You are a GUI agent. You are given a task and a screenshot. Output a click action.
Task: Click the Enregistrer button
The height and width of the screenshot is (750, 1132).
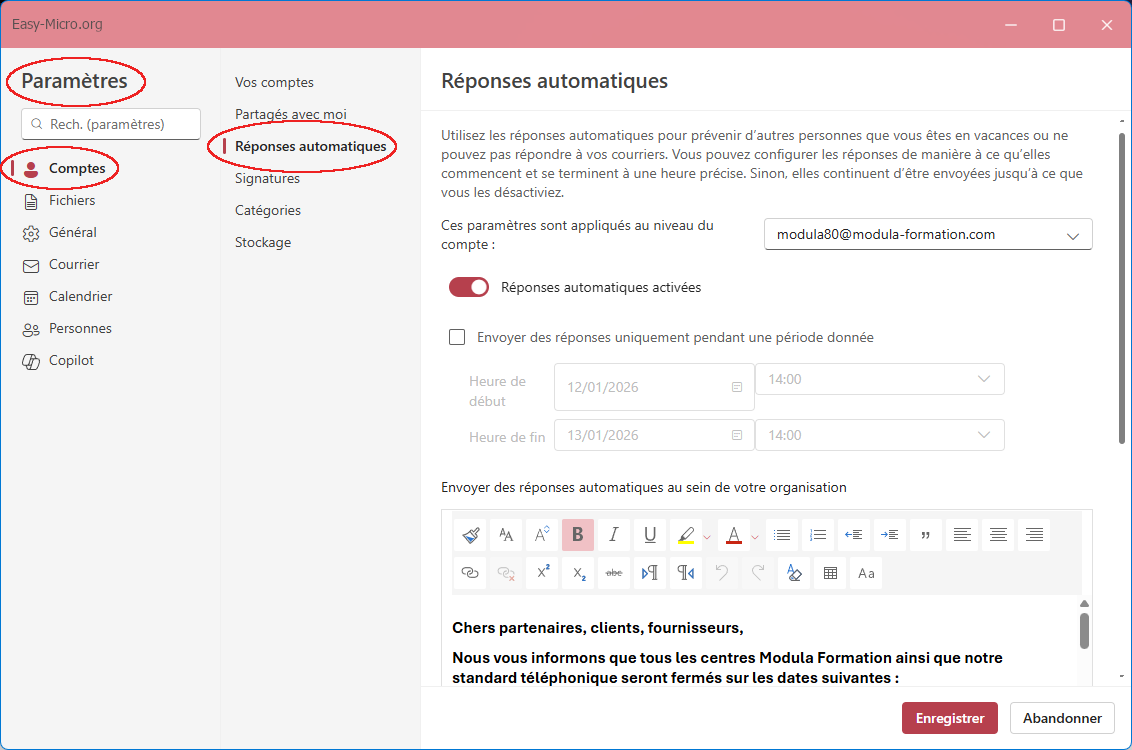(949, 718)
